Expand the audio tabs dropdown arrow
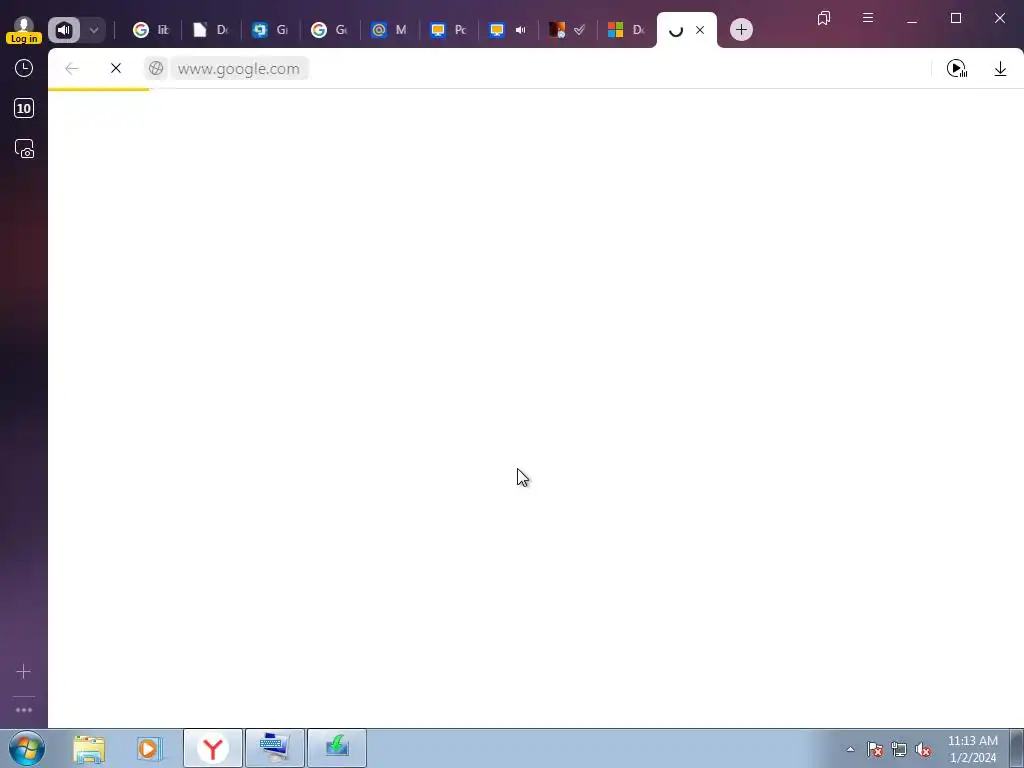1024x768 pixels. (94, 30)
